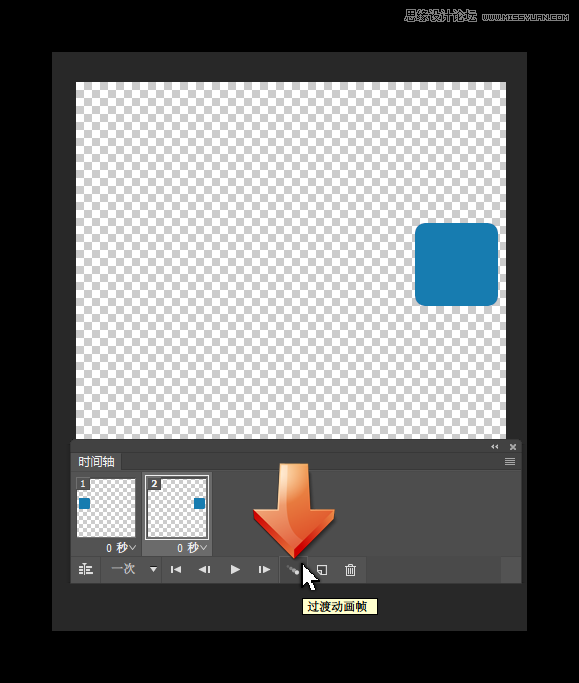Open timeline panel flyout menu

click(510, 461)
